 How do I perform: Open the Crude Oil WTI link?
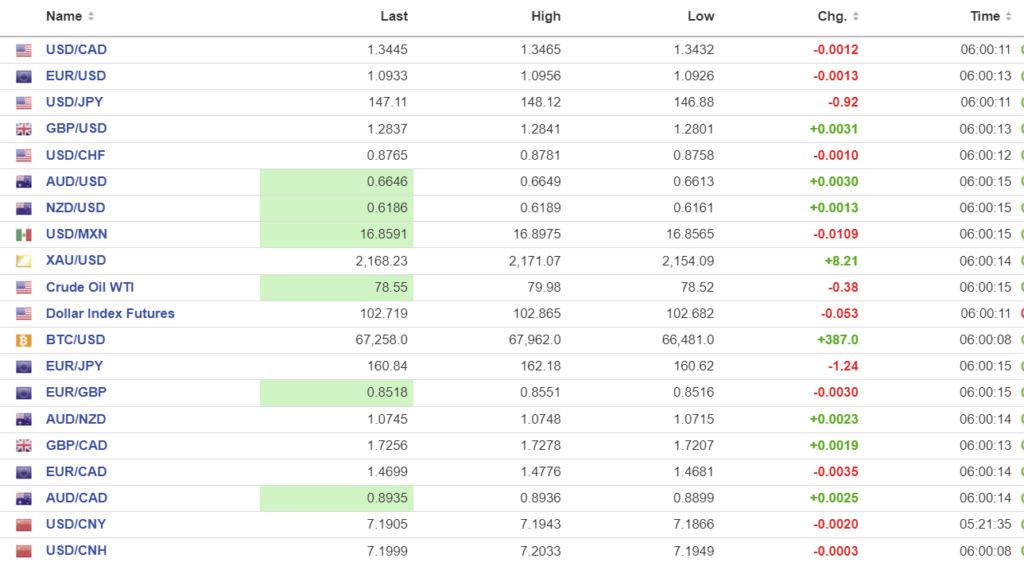tap(90, 287)
